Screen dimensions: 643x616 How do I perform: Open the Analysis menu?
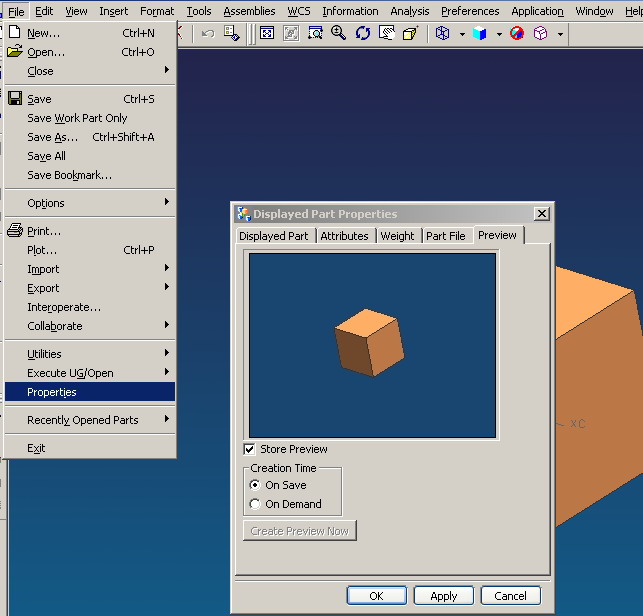point(410,11)
